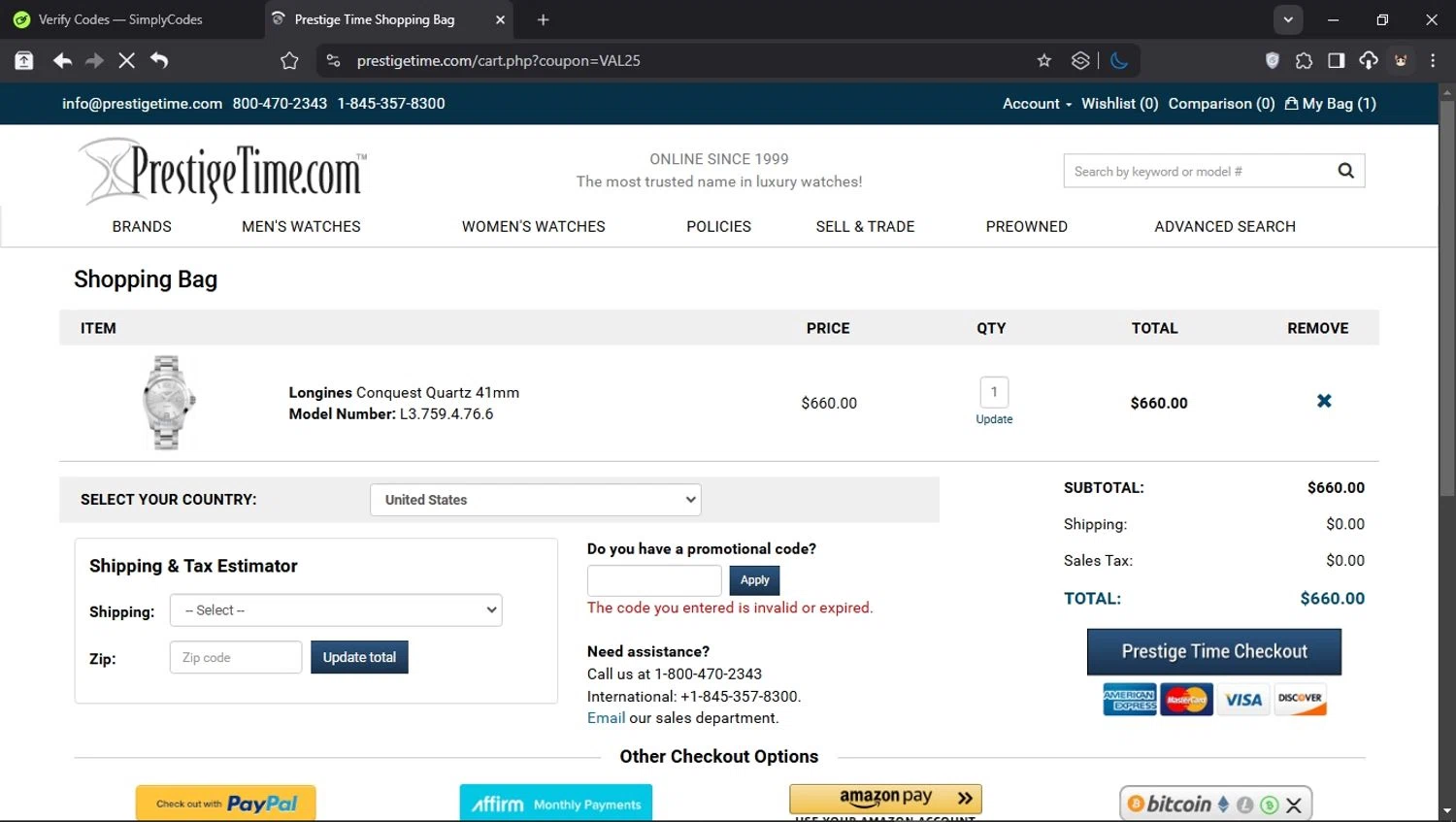Screen dimensions: 1456x822
Task: Open the POLICIES menu
Action: (718, 226)
